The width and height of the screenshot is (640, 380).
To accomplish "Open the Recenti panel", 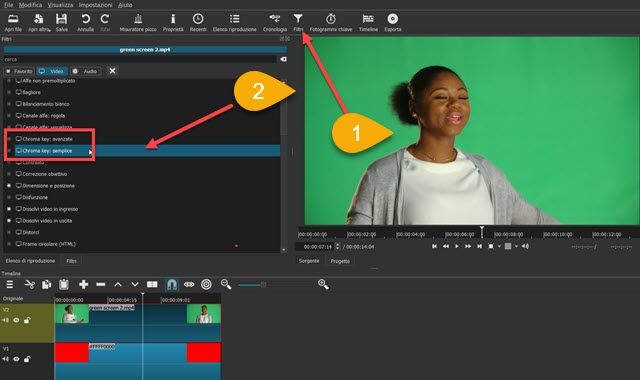I will click(198, 22).
